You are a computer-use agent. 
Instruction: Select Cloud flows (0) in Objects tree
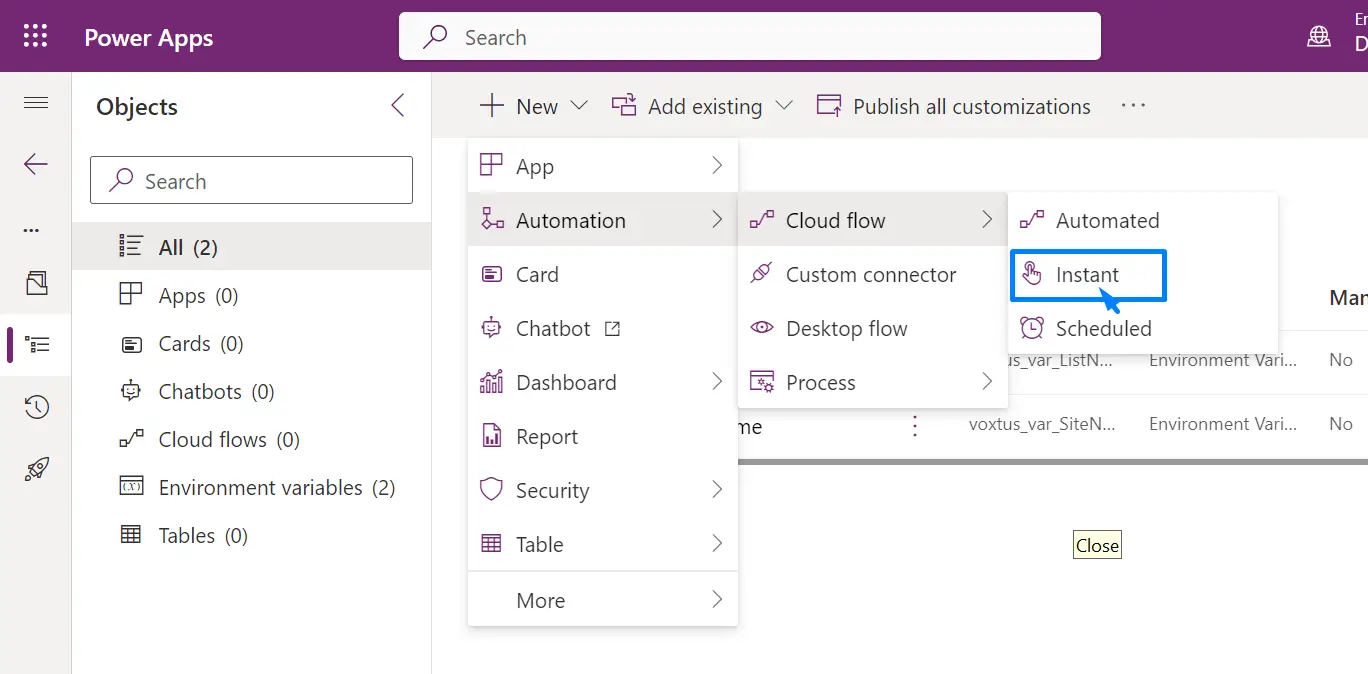(252, 439)
